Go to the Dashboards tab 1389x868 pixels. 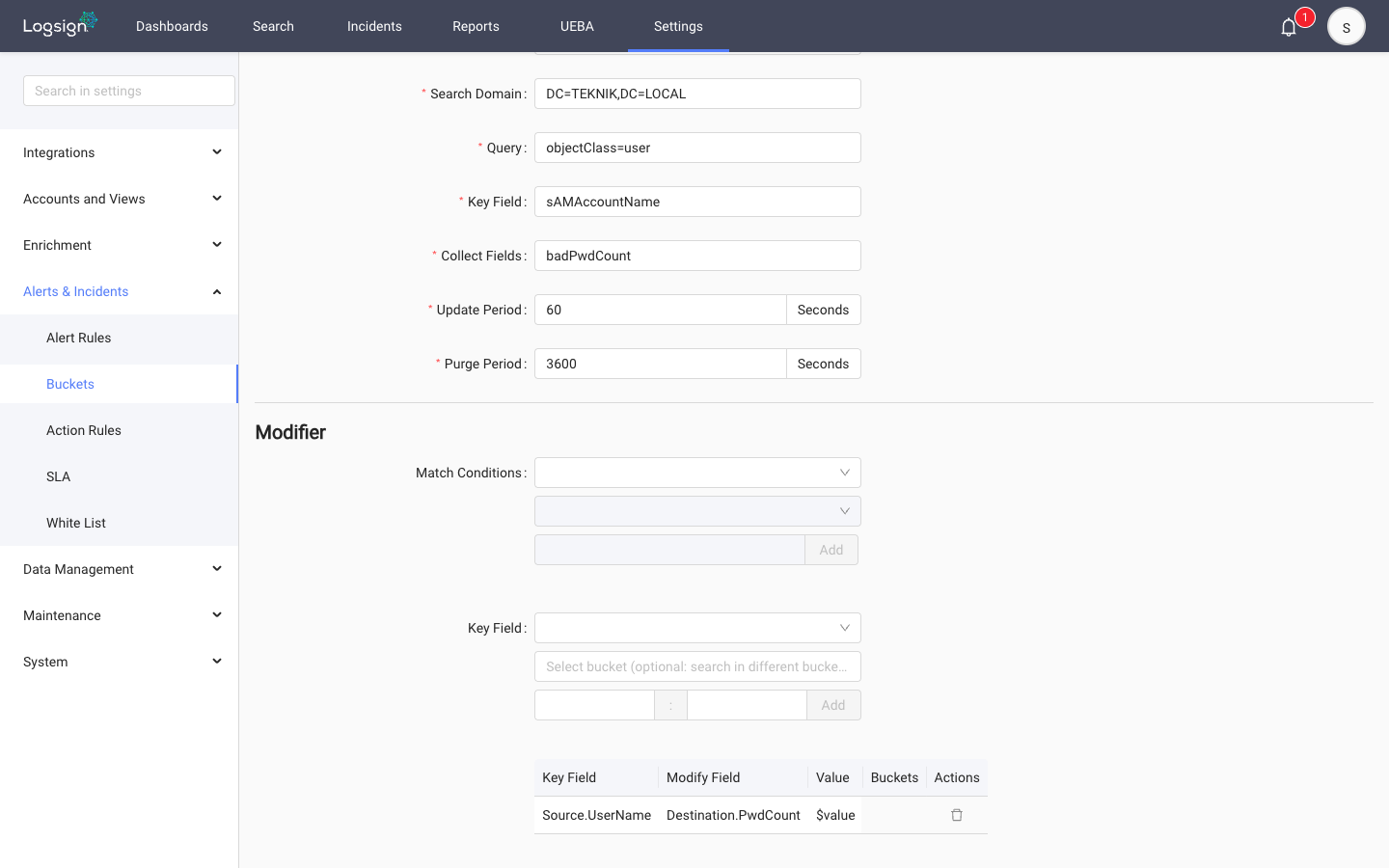click(x=172, y=26)
